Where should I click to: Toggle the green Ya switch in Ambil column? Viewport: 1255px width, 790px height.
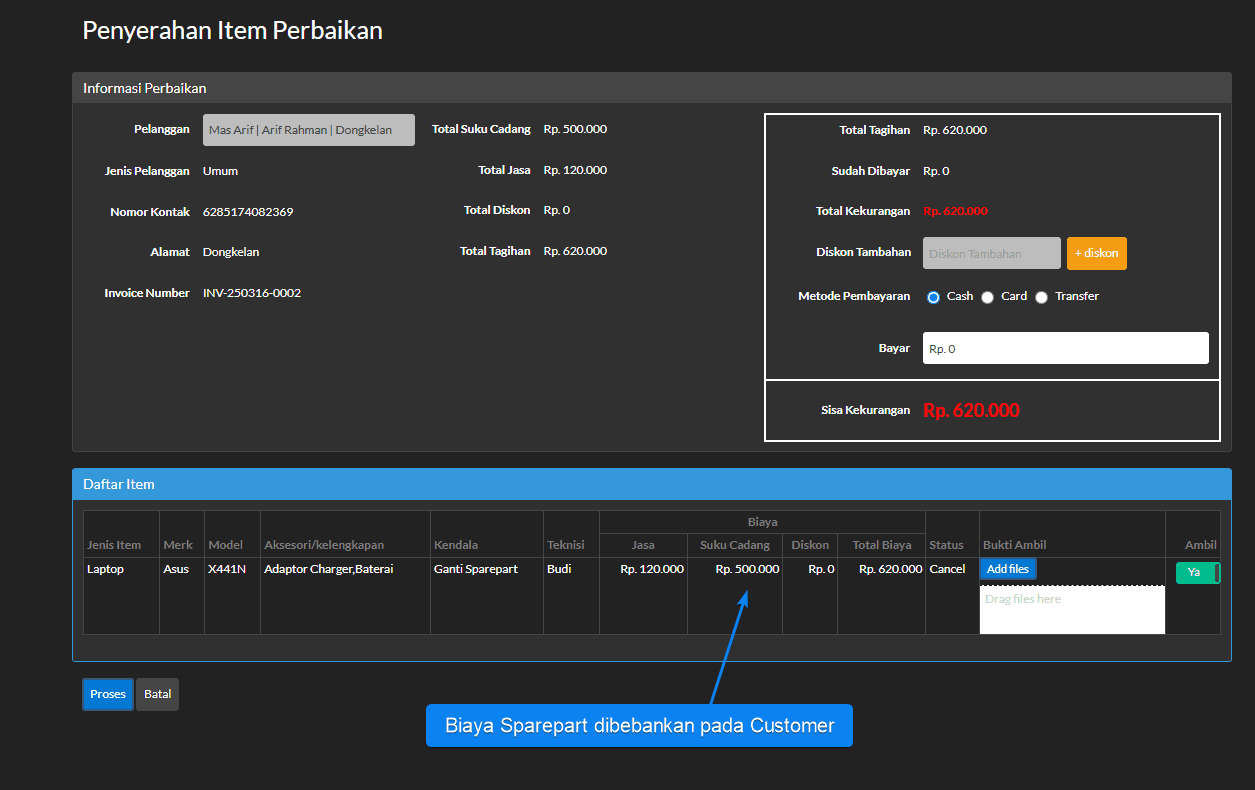point(1197,572)
